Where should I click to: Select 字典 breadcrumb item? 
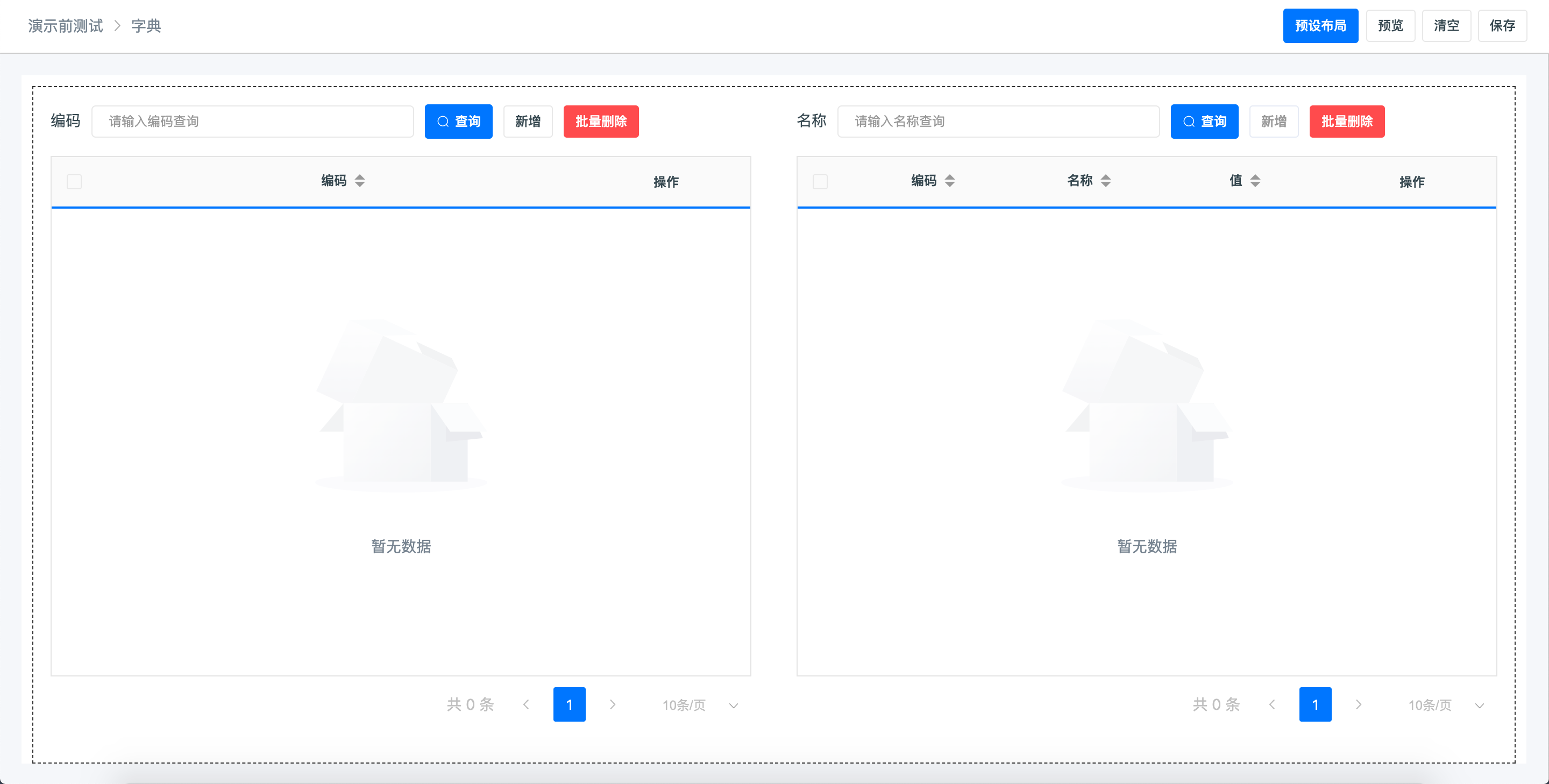[146, 26]
